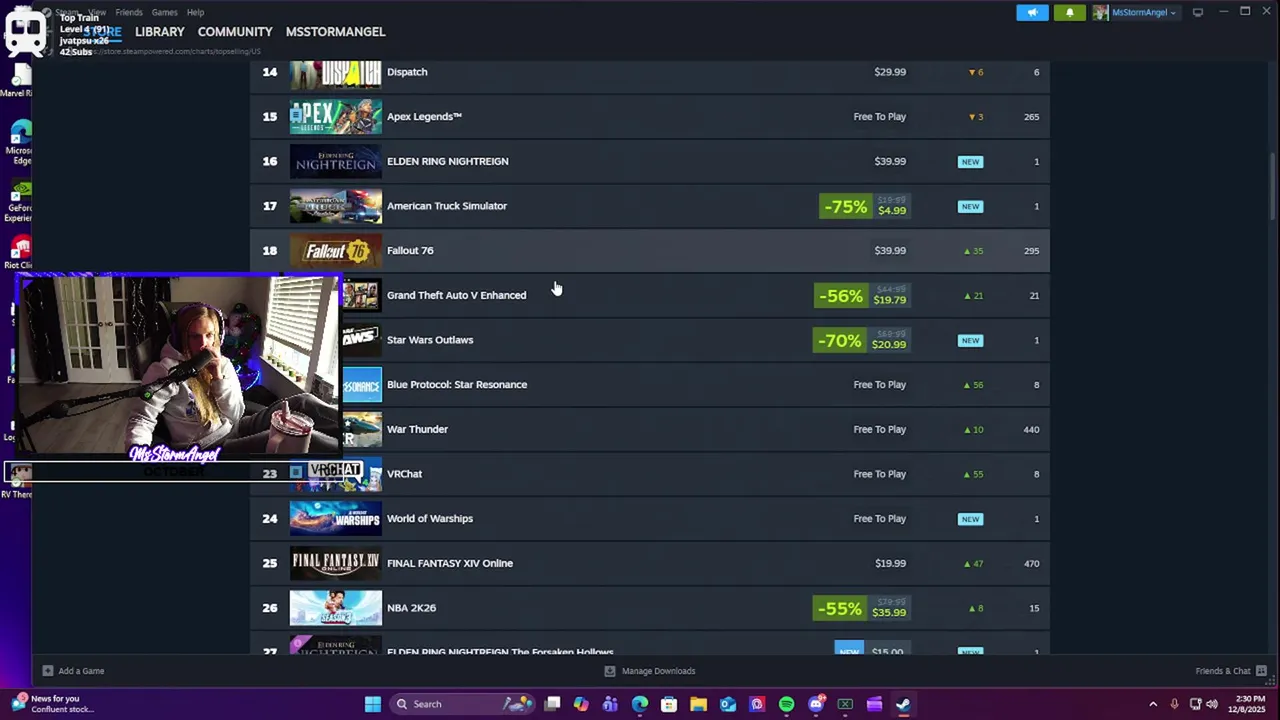Open Steam notifications bell button
This screenshot has width=1280, height=720.
coord(1069,12)
